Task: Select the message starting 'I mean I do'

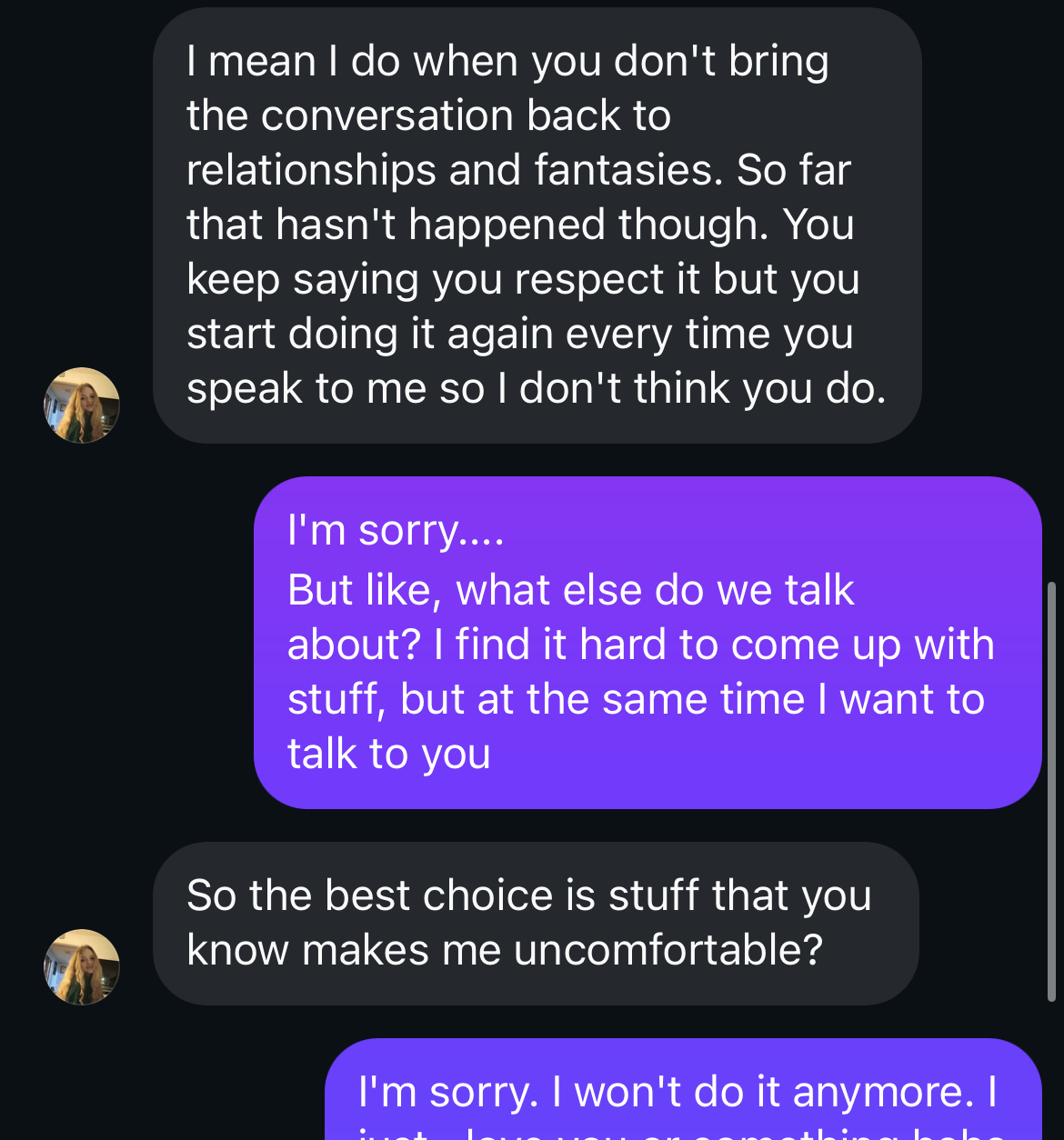Action: coord(537,225)
